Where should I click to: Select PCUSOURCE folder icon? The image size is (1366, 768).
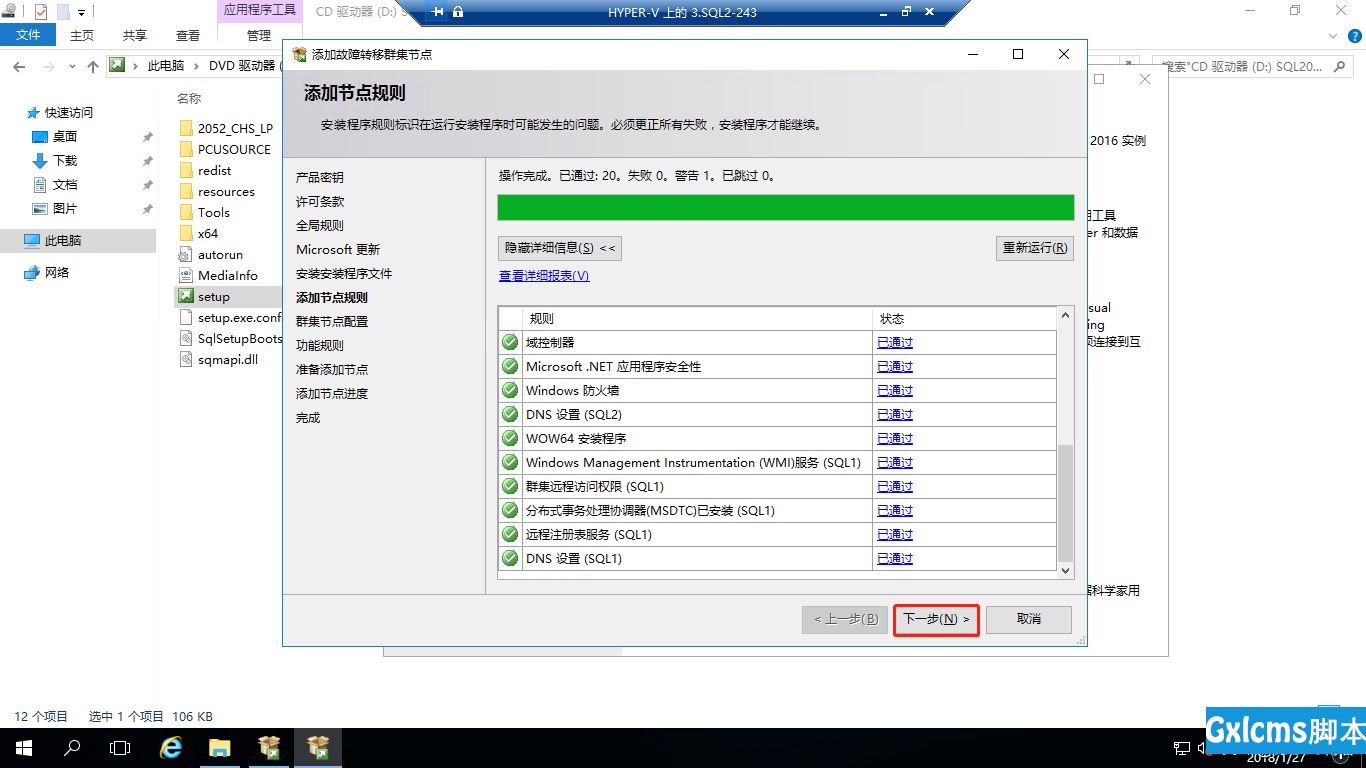click(x=186, y=149)
